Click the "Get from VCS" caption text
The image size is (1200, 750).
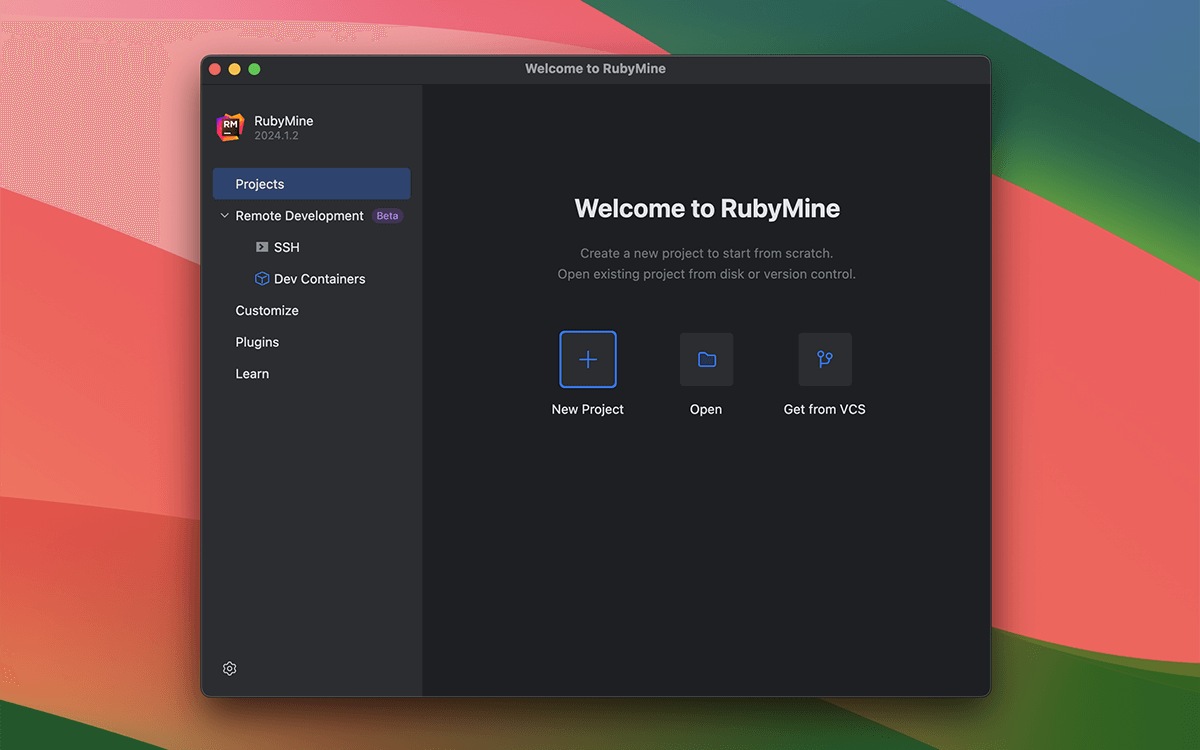(825, 409)
